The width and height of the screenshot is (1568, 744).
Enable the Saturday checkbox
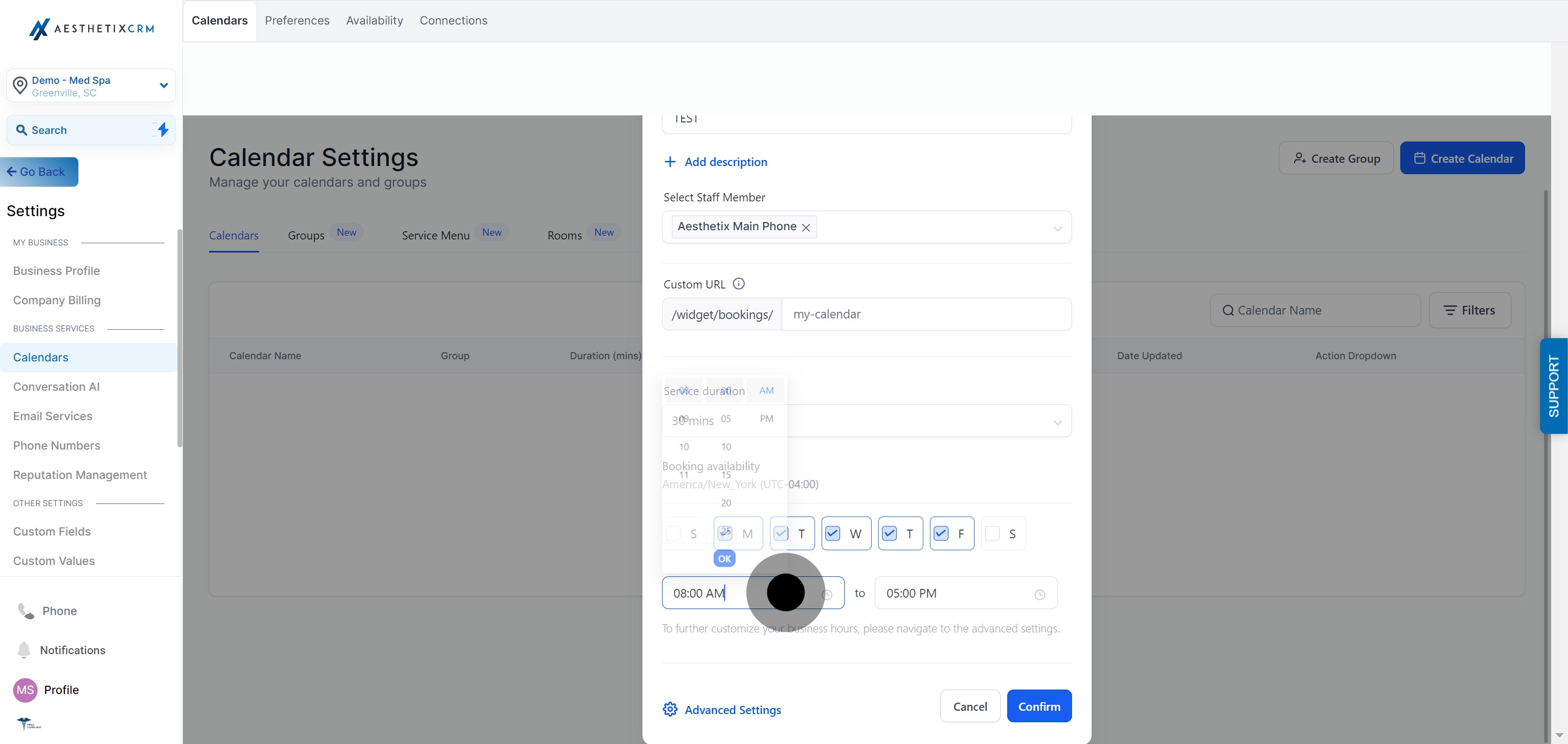pyautogui.click(x=992, y=533)
